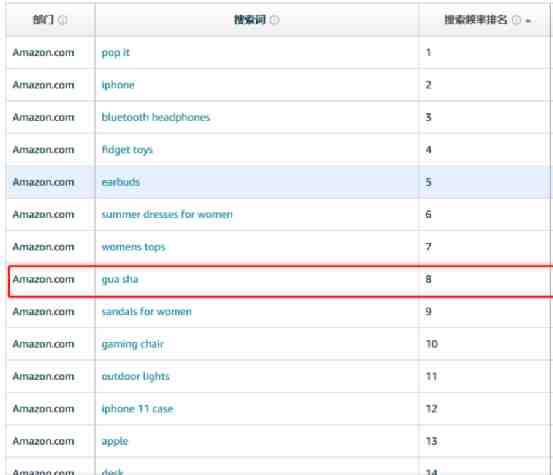The width and height of the screenshot is (553, 475).
Task: Select the 搜索频率排名 column header text
Action: (476, 20)
